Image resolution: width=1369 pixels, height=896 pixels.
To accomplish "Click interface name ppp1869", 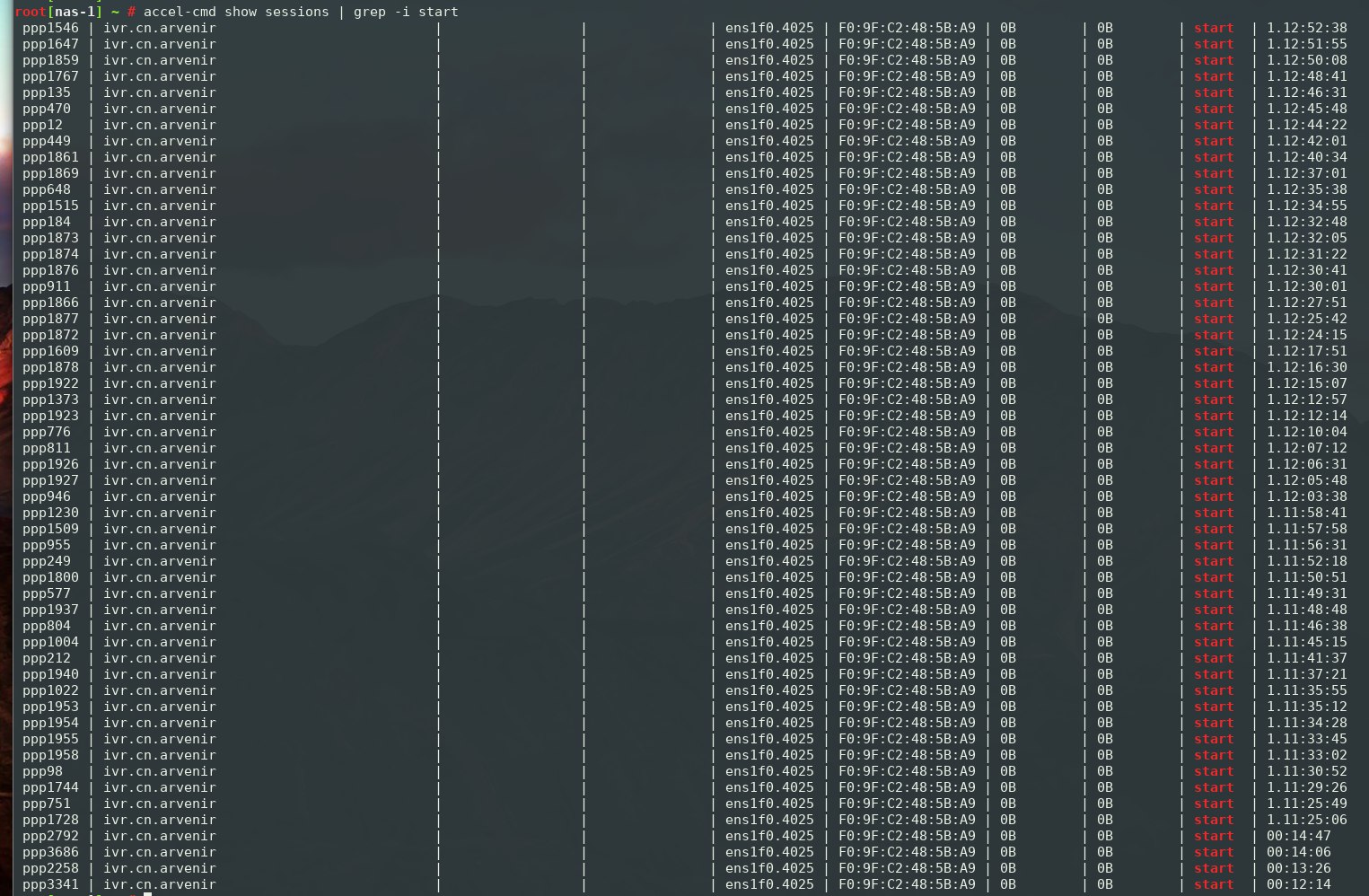I will 51,173.
